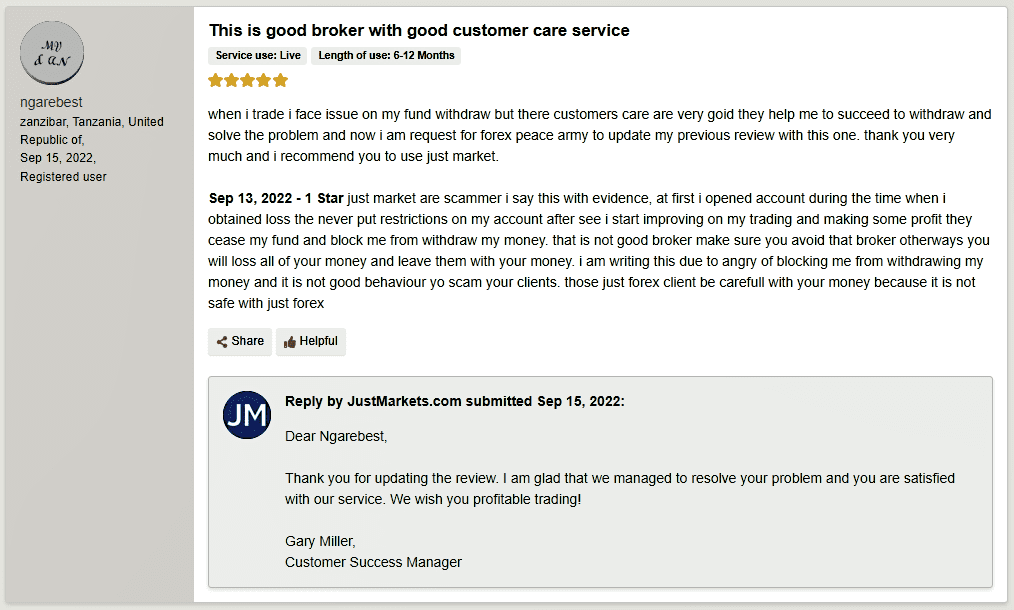This screenshot has width=1014, height=610.
Task: Click the Gary Miller signature name
Action: [x=320, y=541]
